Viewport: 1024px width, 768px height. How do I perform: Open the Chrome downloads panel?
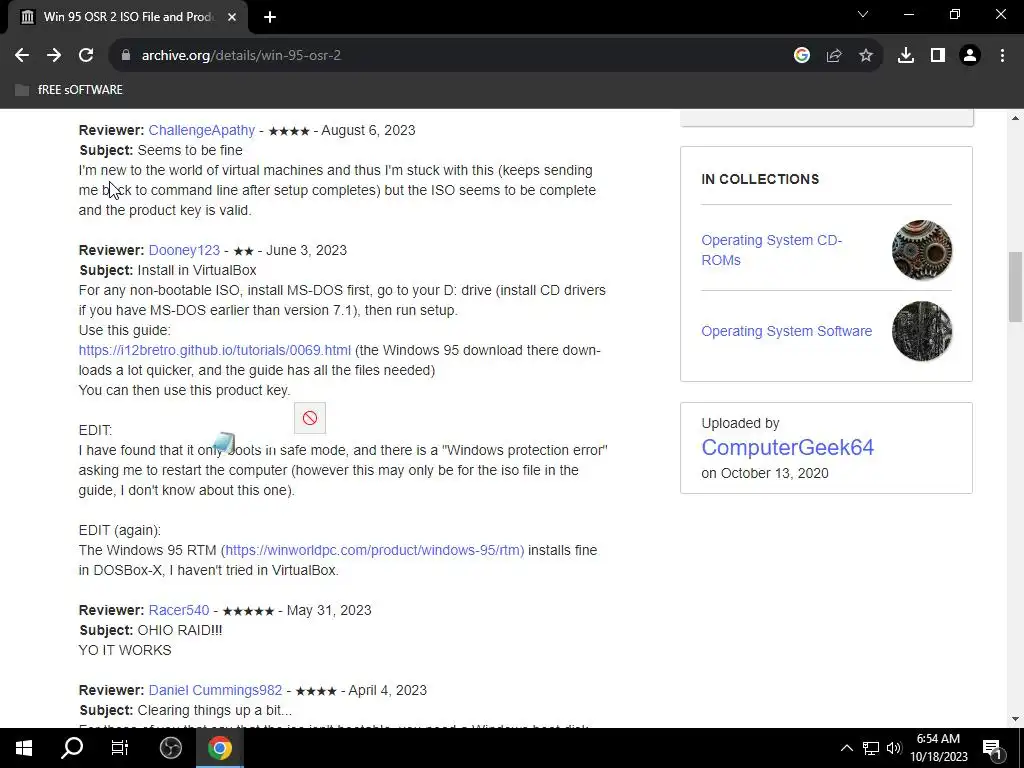click(906, 56)
